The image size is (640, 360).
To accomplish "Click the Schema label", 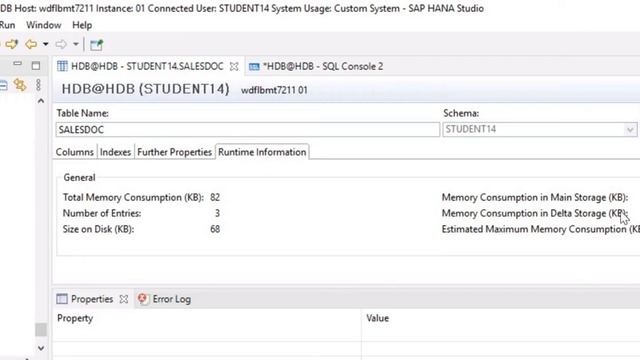I will [x=461, y=113].
